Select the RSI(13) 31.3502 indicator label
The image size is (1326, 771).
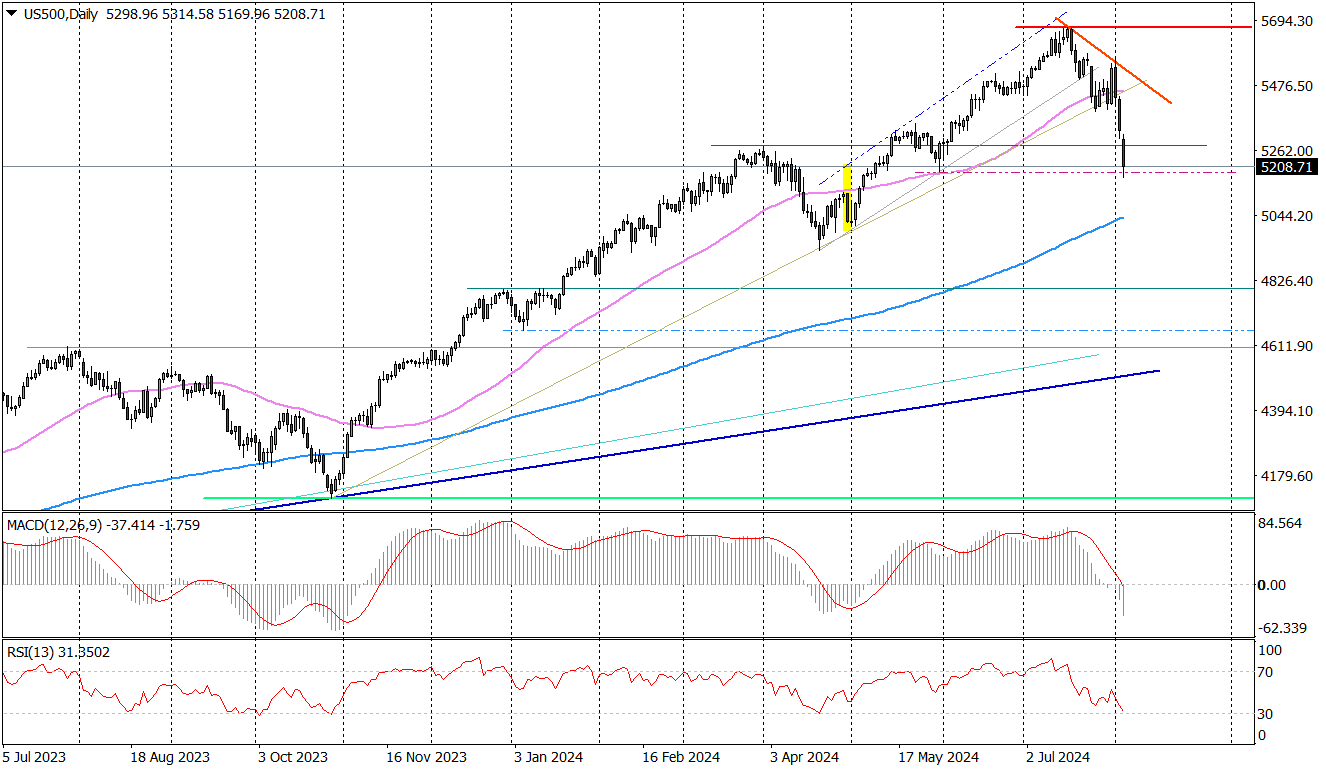[x=58, y=652]
